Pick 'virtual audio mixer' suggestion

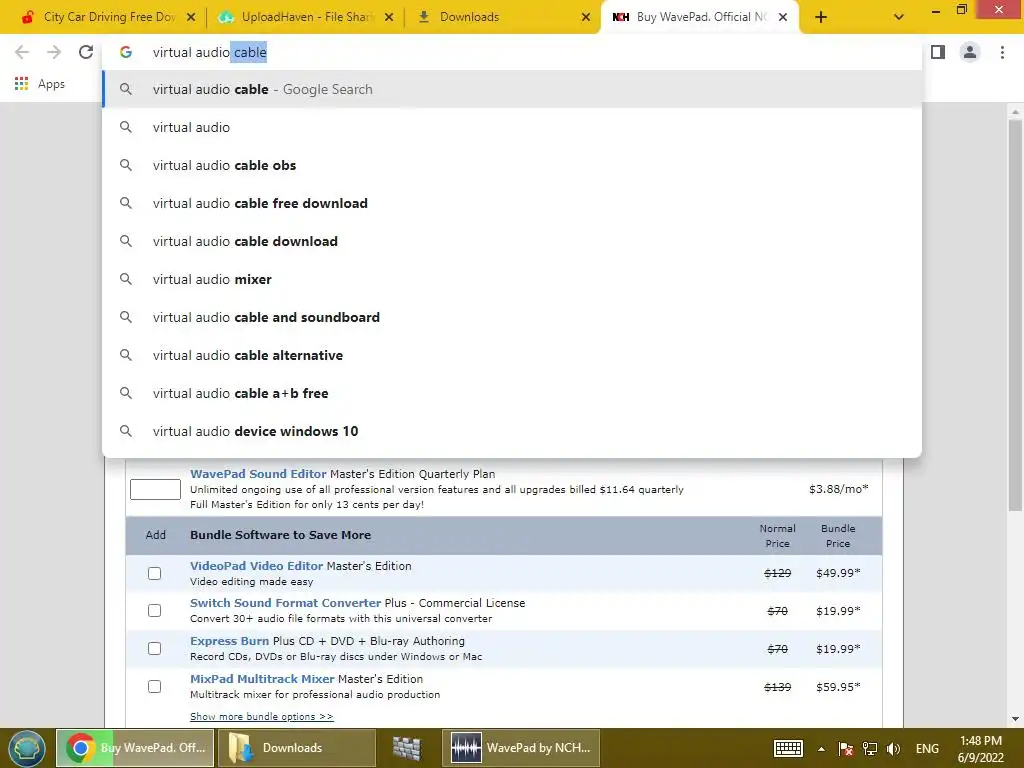click(x=512, y=279)
